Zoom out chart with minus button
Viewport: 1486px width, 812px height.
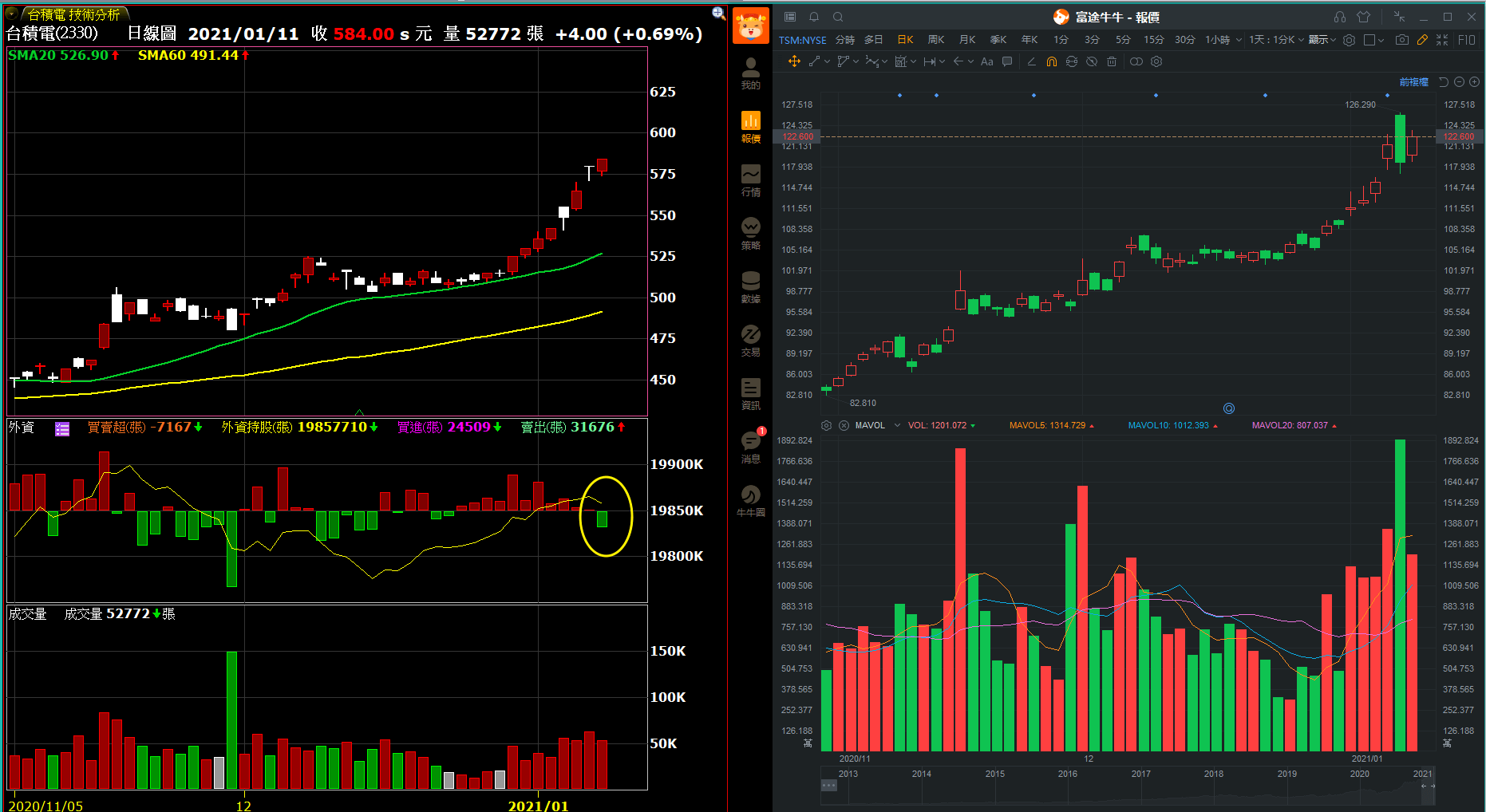tap(1459, 82)
